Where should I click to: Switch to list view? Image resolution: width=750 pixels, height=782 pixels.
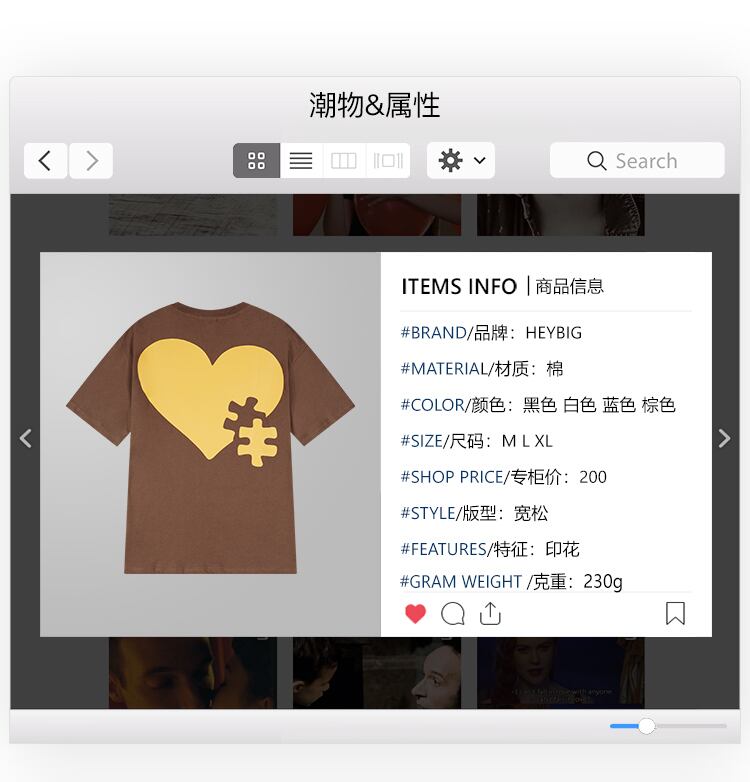301,161
